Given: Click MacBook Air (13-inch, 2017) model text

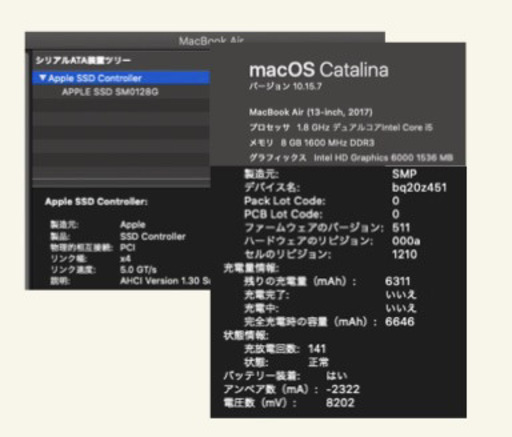Looking at the screenshot, I should pos(311,112).
